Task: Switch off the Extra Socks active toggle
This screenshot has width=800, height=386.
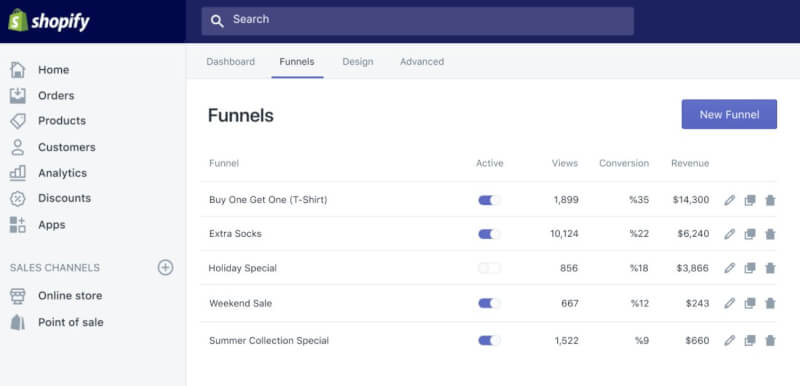Action: (x=489, y=234)
